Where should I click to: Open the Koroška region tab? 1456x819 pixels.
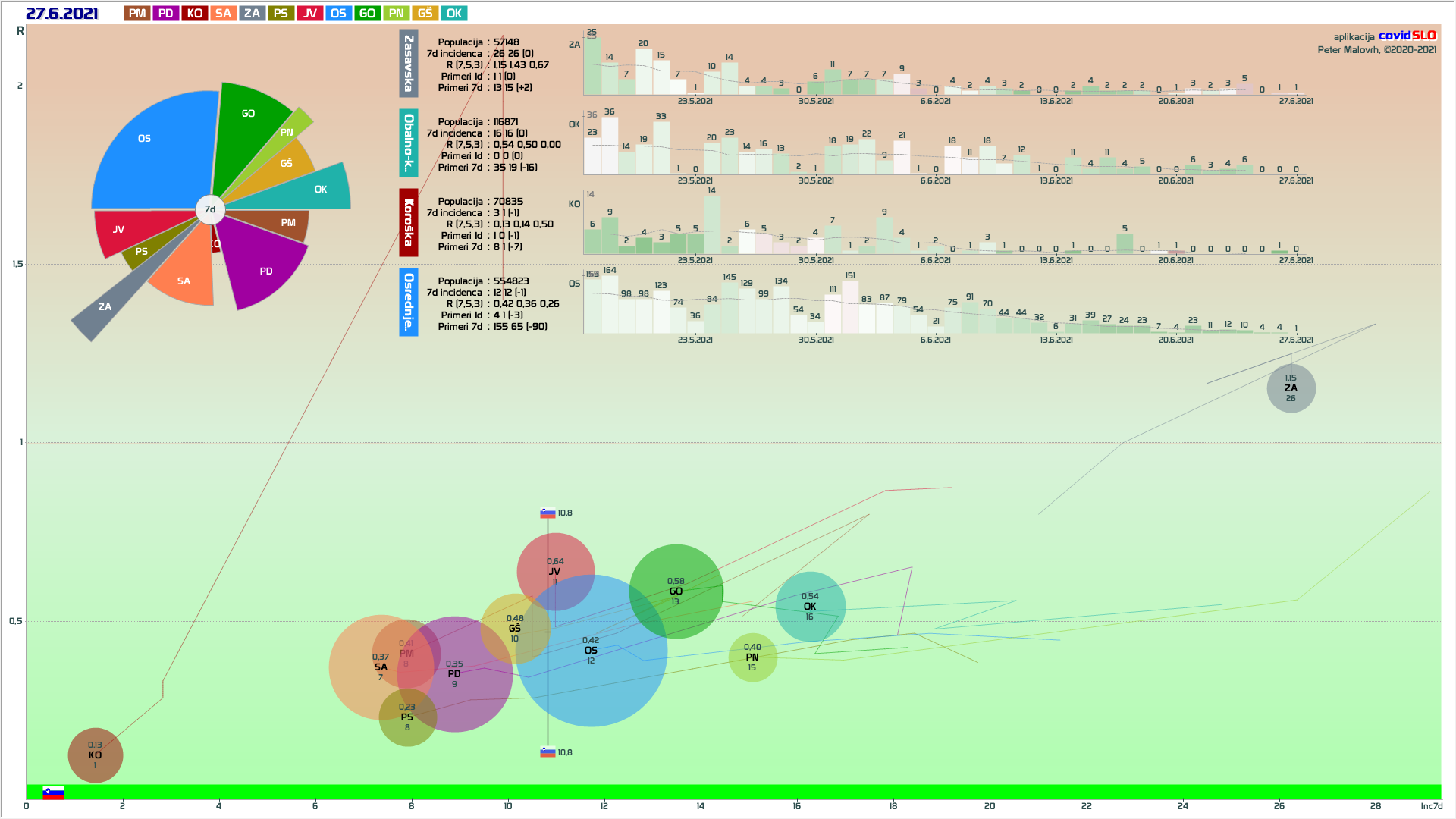409,223
